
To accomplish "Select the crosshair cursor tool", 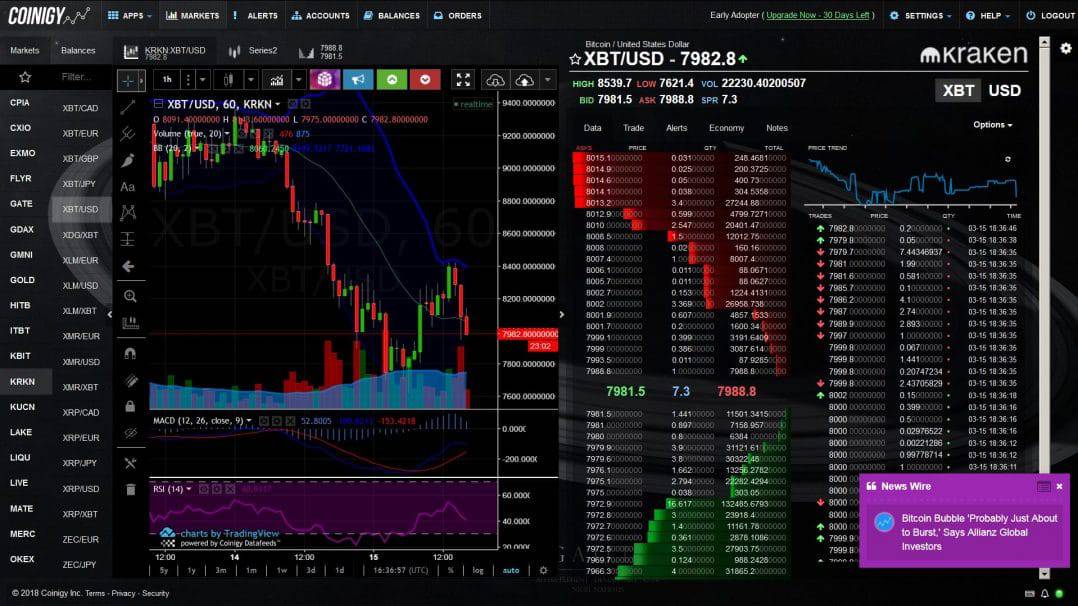I will tap(128, 80).
